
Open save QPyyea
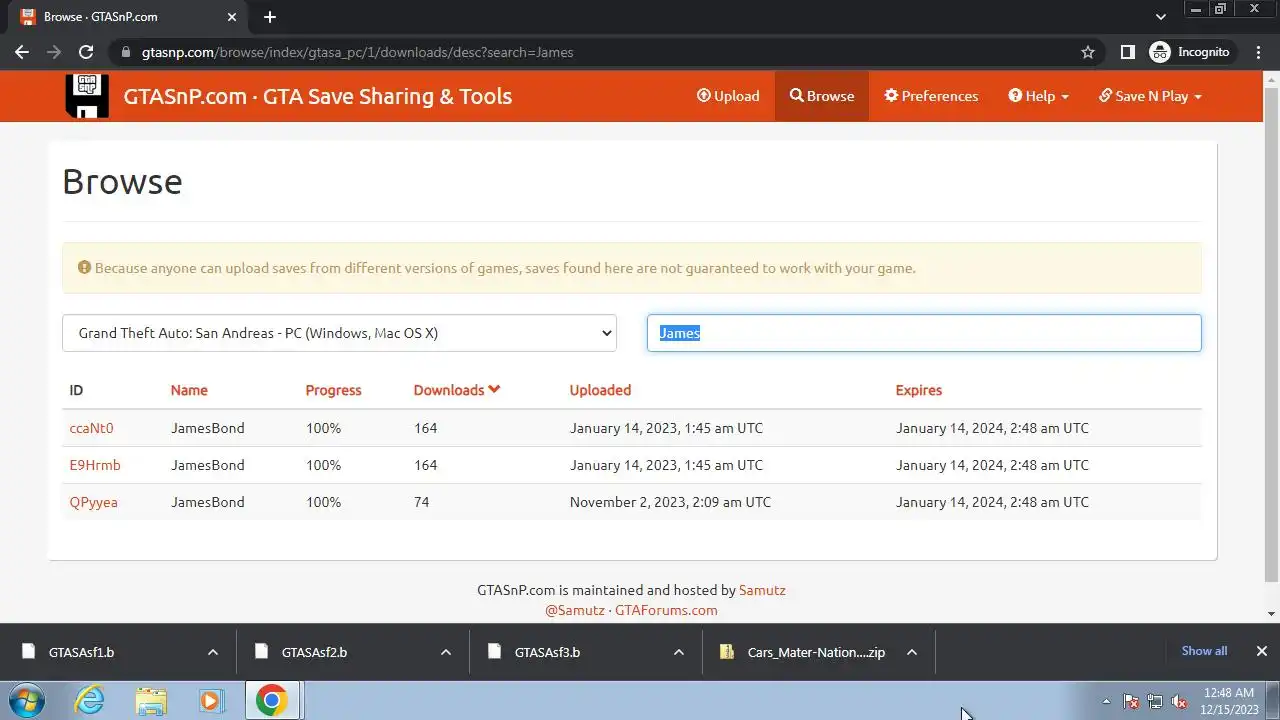pos(93,502)
